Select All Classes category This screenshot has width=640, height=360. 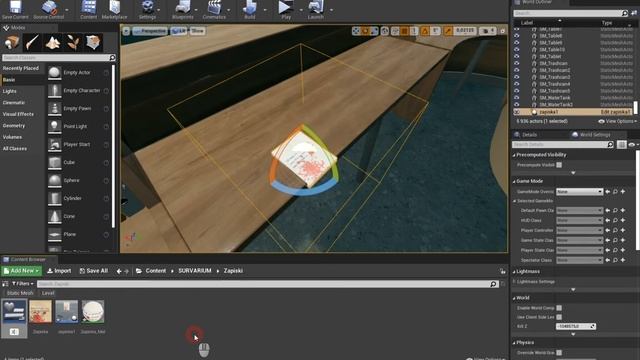click(x=15, y=149)
